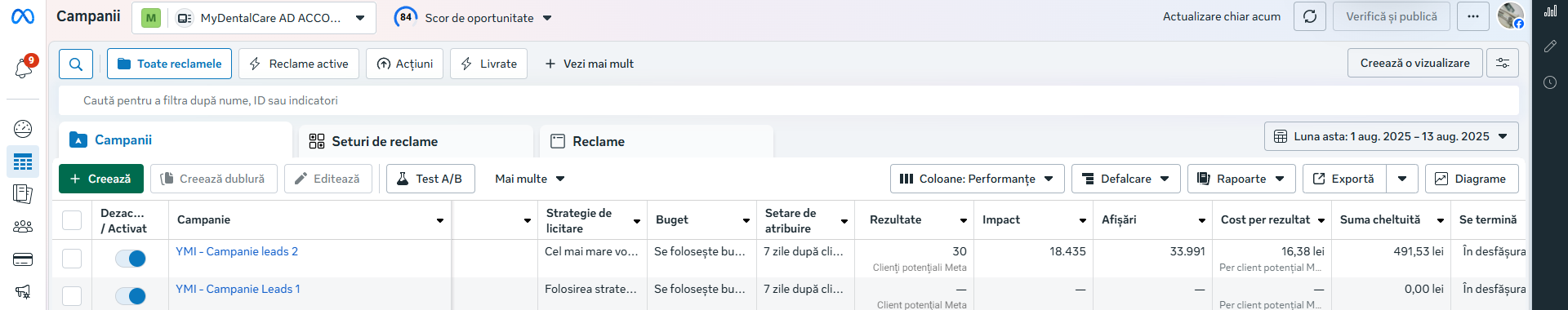Select Reclame active filter
Screen dimensions: 1568x310
coord(299,64)
